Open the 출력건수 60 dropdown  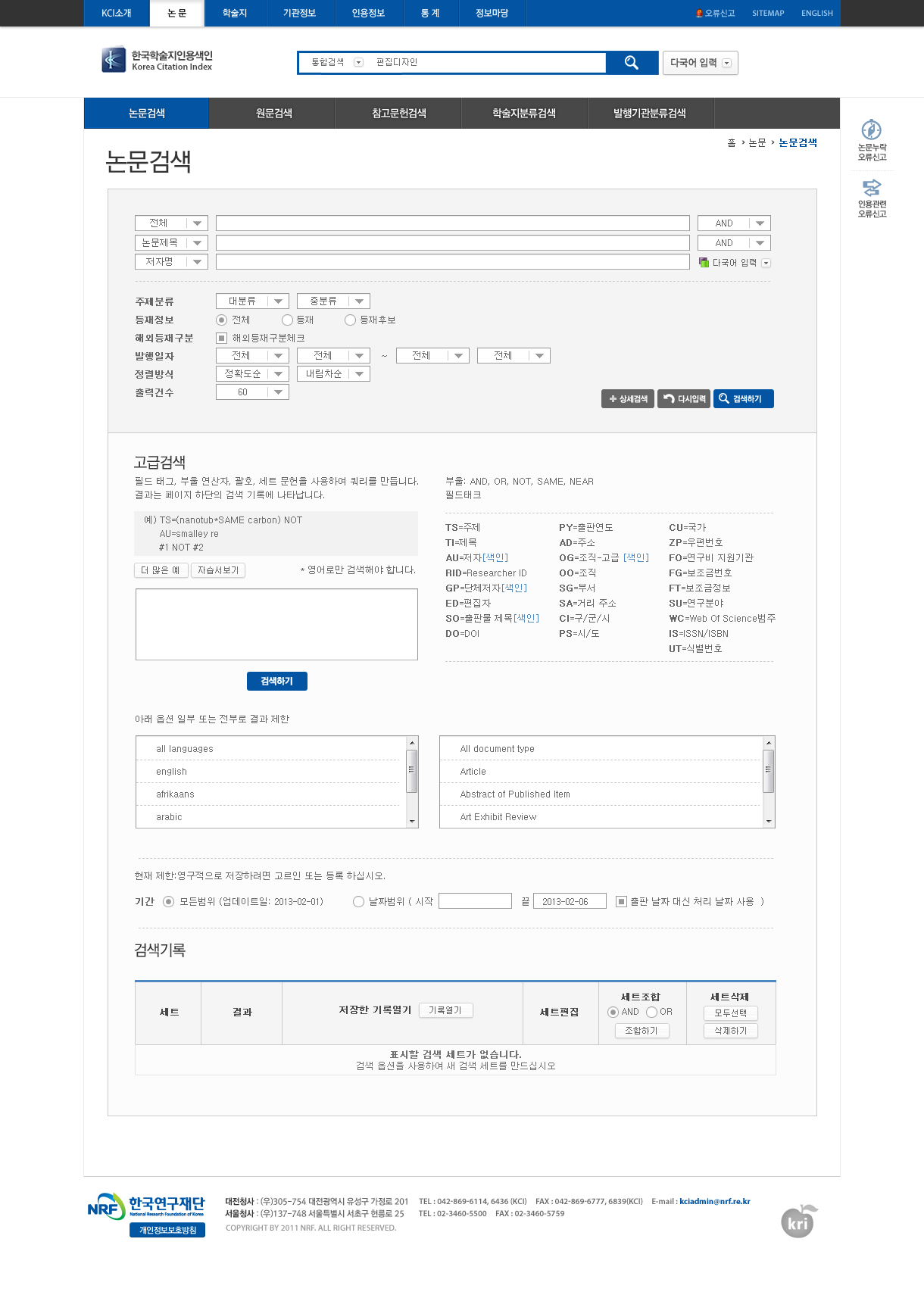252,392
